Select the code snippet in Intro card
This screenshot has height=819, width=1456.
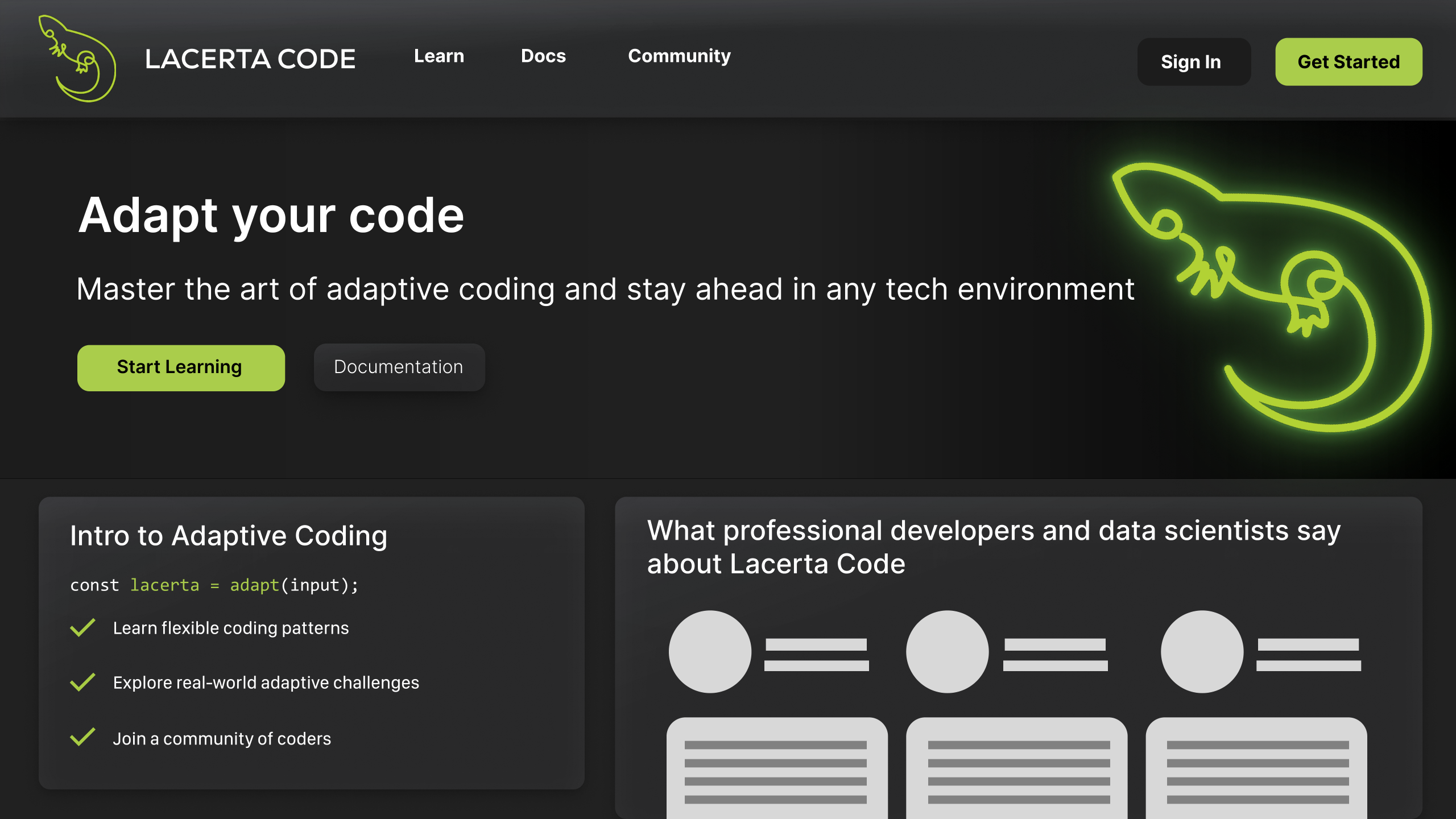tap(214, 585)
